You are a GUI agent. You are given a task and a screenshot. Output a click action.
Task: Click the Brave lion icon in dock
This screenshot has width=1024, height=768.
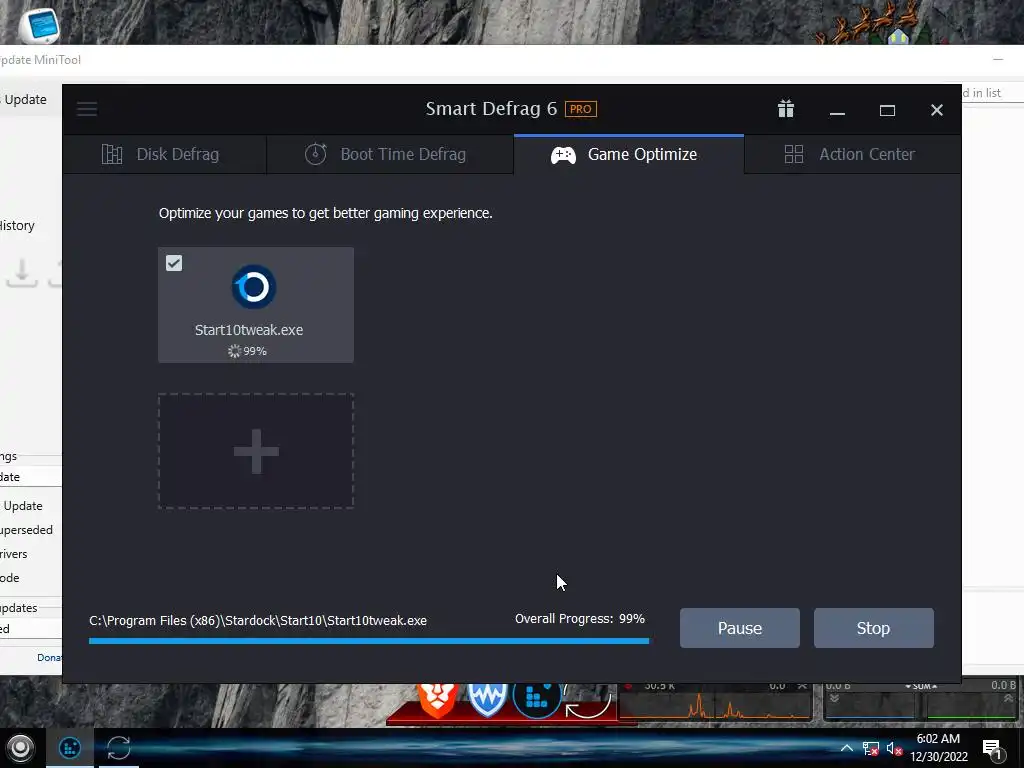[438, 699]
